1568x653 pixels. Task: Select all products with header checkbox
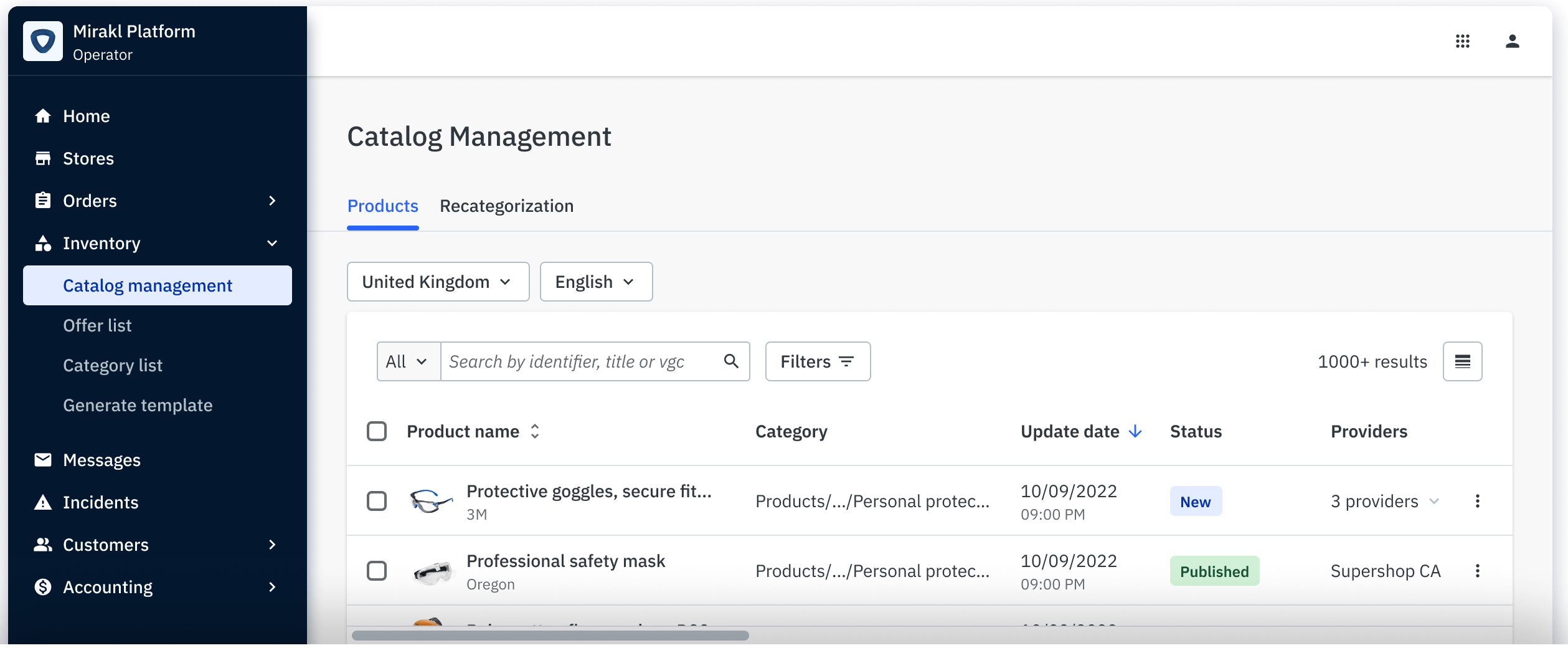click(377, 431)
